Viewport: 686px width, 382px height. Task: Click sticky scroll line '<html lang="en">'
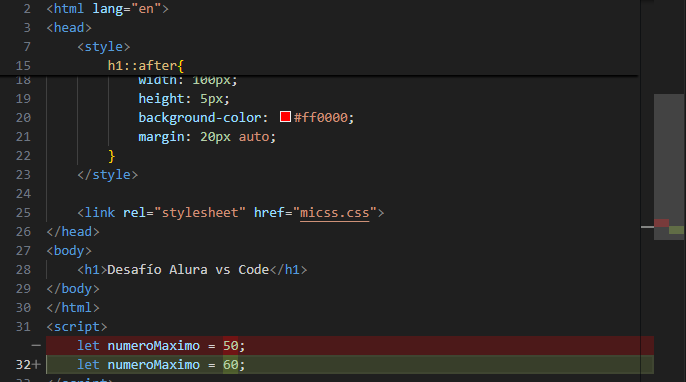coord(108,9)
